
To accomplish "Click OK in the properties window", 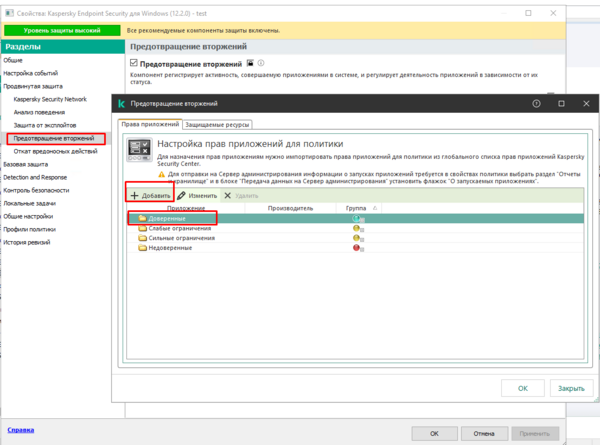I will (434, 434).
